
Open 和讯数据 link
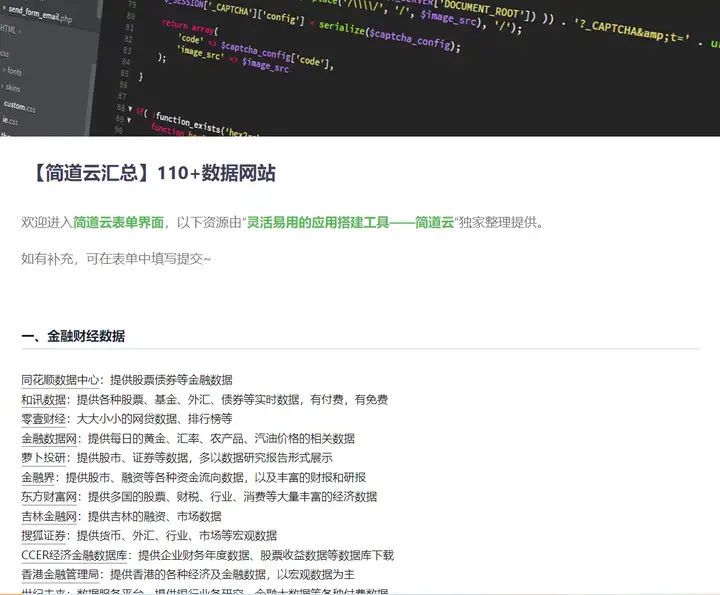click(x=44, y=399)
